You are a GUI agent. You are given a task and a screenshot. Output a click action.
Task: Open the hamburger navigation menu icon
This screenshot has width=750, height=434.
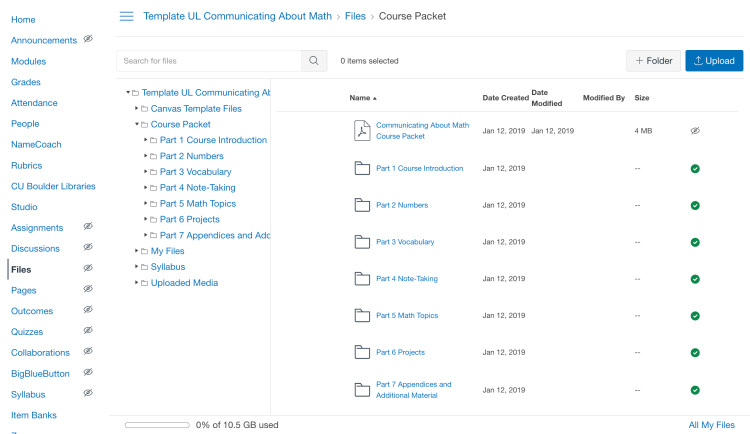126,16
